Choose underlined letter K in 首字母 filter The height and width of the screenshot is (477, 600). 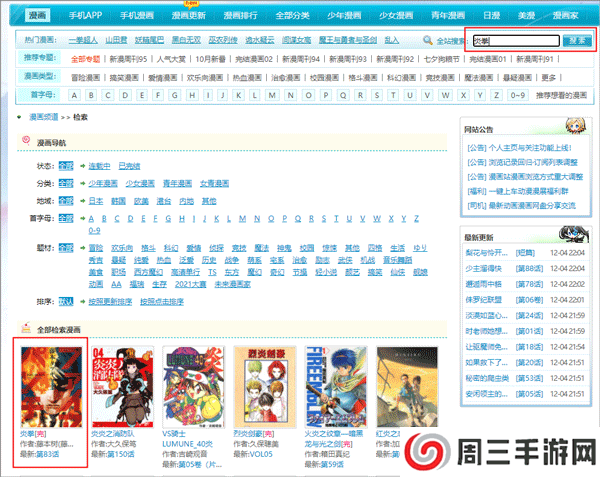coord(217,218)
